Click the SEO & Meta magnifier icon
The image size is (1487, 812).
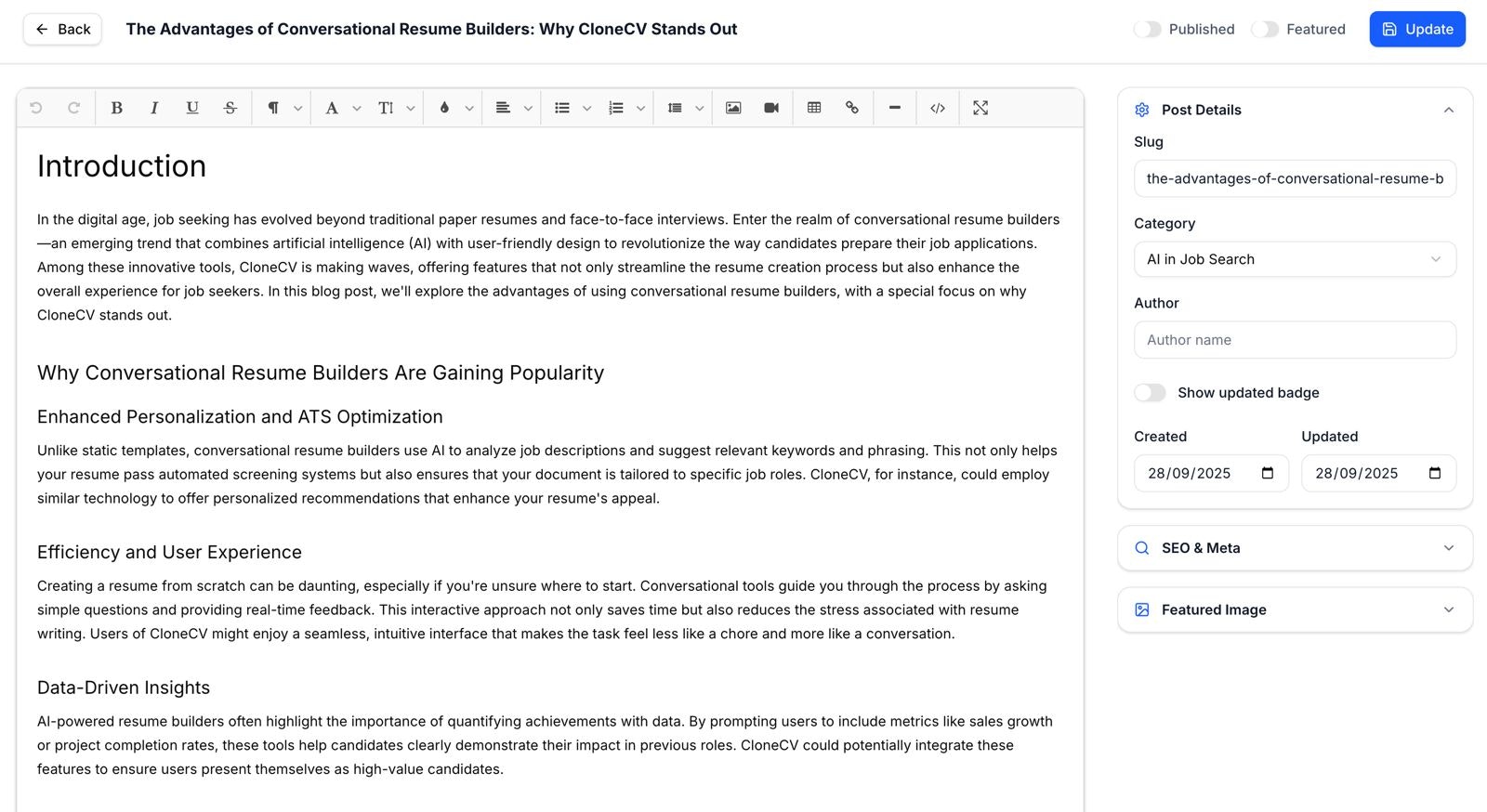pyautogui.click(x=1142, y=548)
